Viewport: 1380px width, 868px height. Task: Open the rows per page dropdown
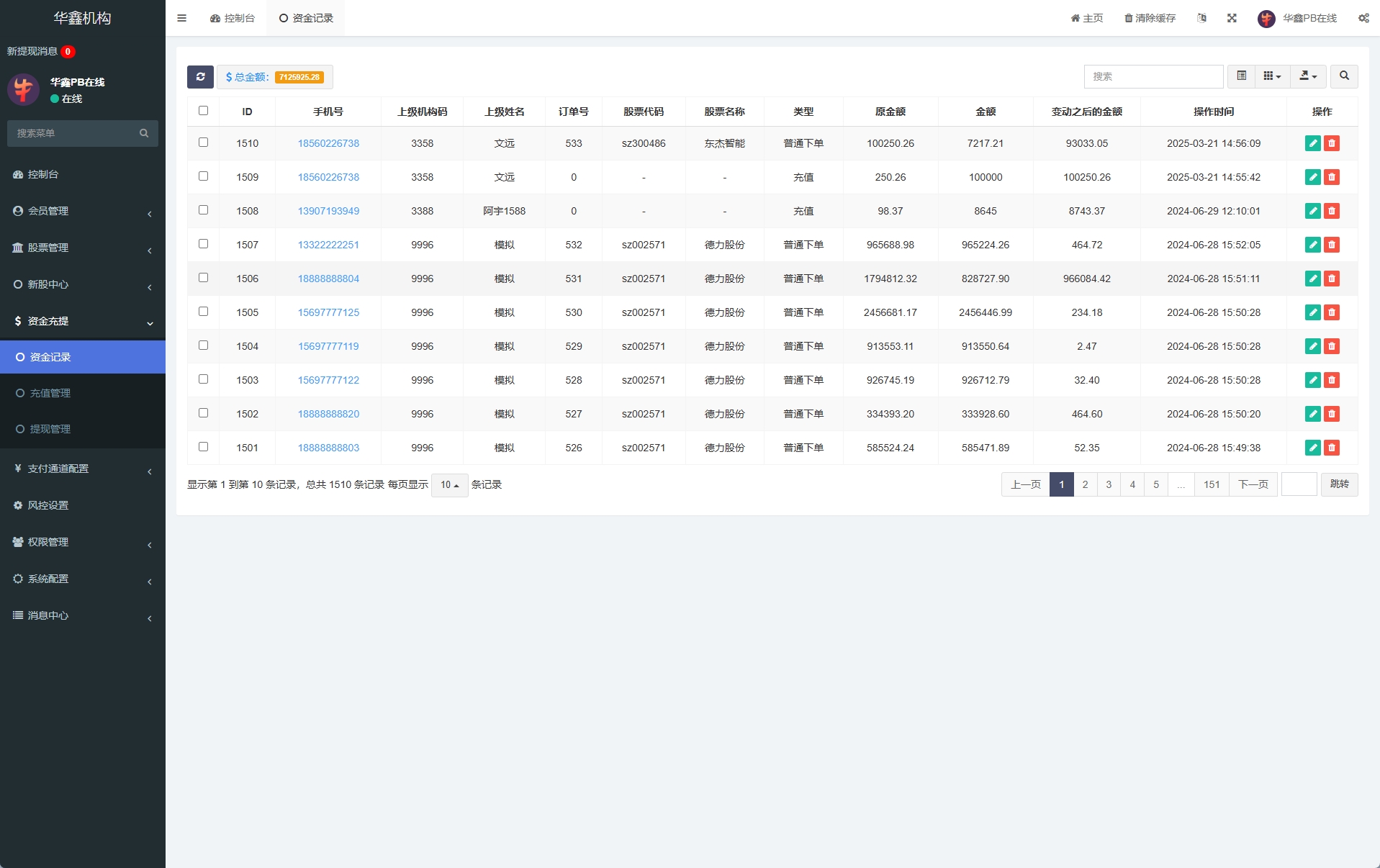pyautogui.click(x=449, y=485)
